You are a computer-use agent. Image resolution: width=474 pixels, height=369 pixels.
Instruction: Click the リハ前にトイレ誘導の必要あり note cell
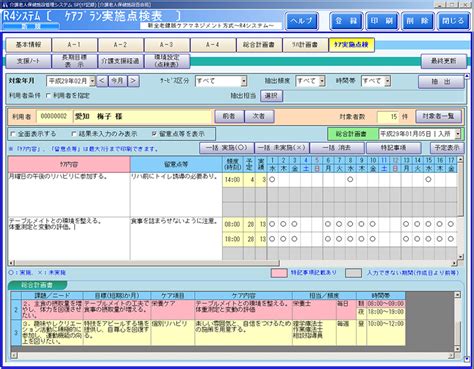[176, 195]
